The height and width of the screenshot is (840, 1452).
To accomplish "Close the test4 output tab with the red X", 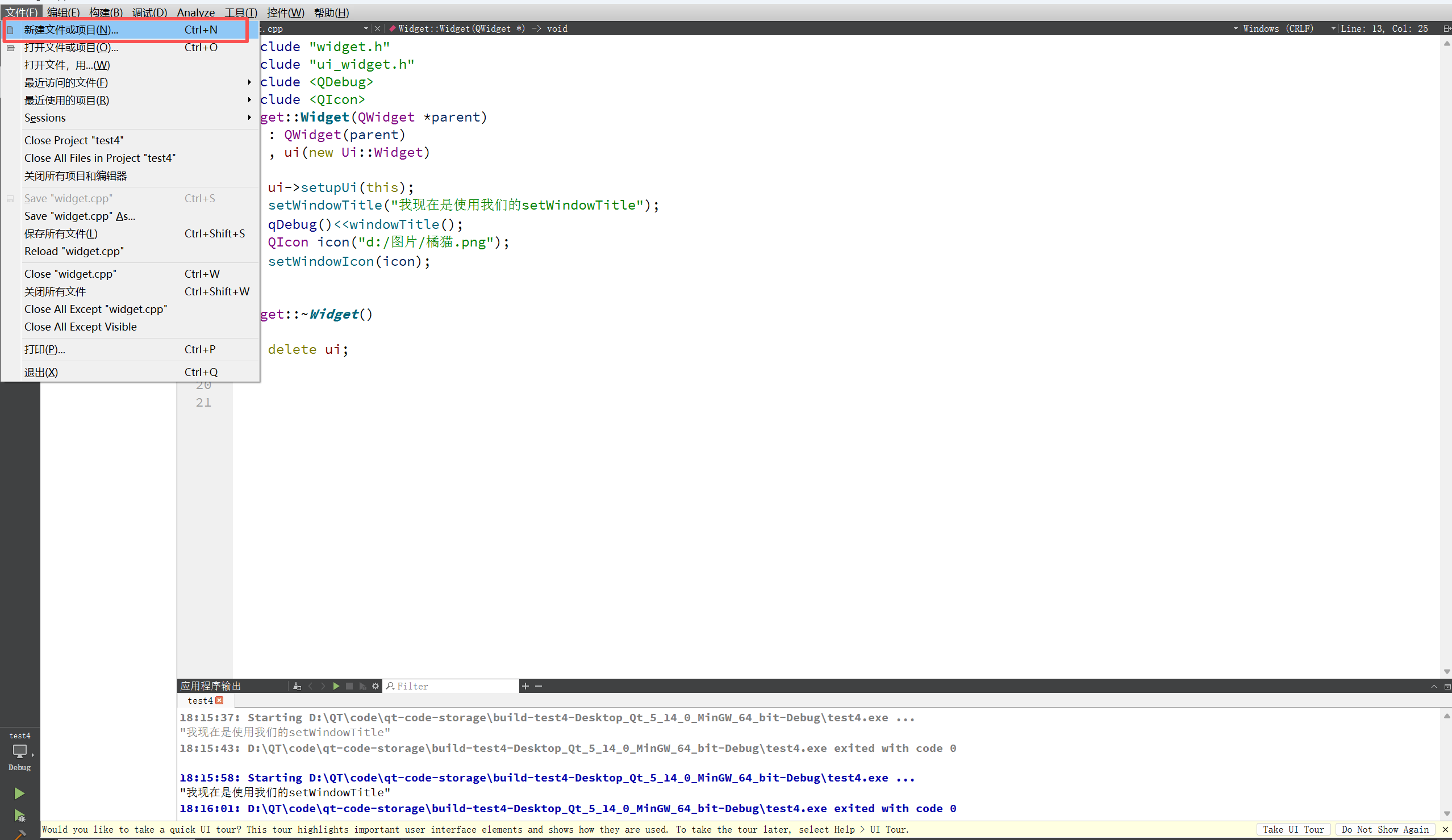I will [x=219, y=701].
